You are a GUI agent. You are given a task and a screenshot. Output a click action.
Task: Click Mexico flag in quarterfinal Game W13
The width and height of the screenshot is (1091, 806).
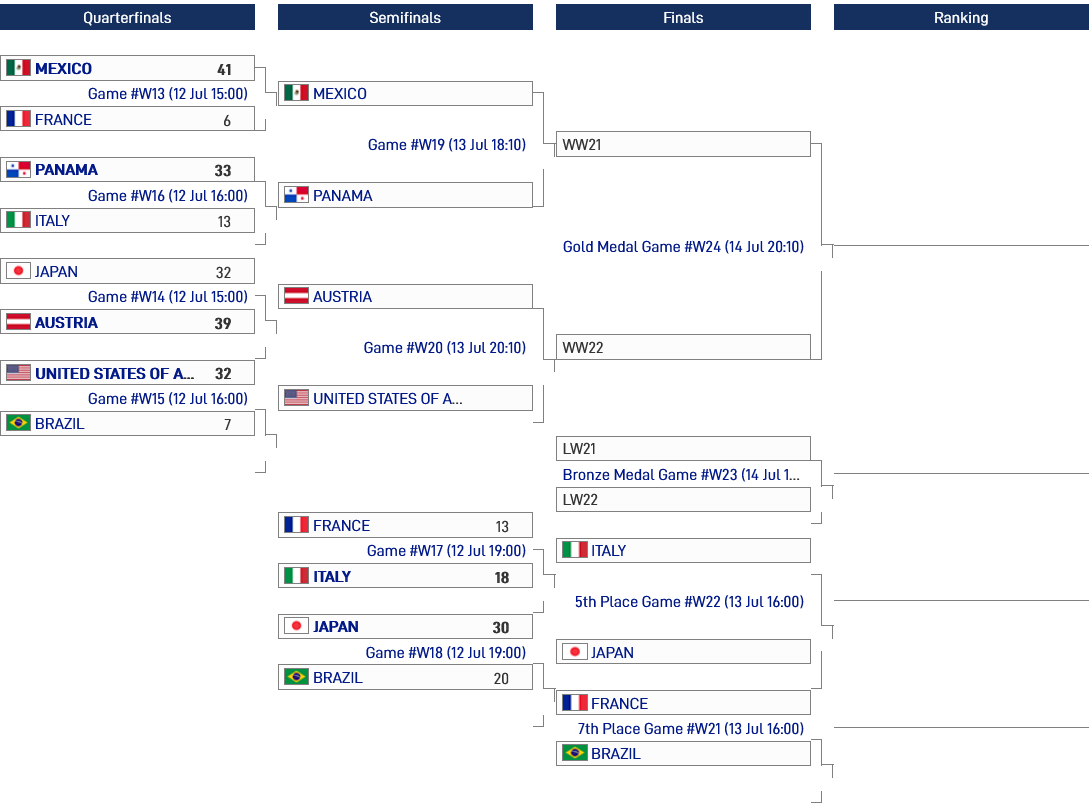18,68
